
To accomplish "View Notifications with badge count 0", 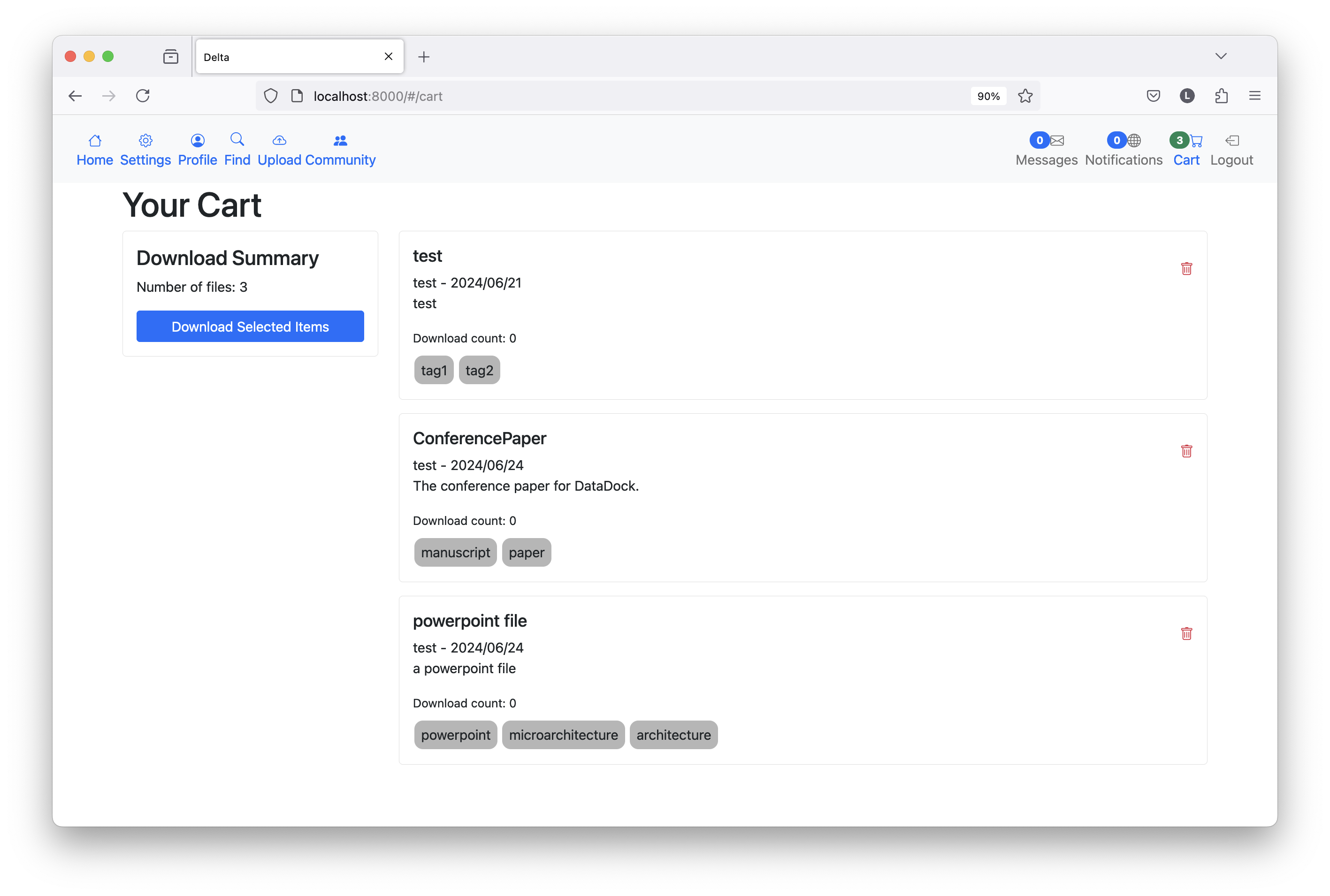I will [1122, 148].
